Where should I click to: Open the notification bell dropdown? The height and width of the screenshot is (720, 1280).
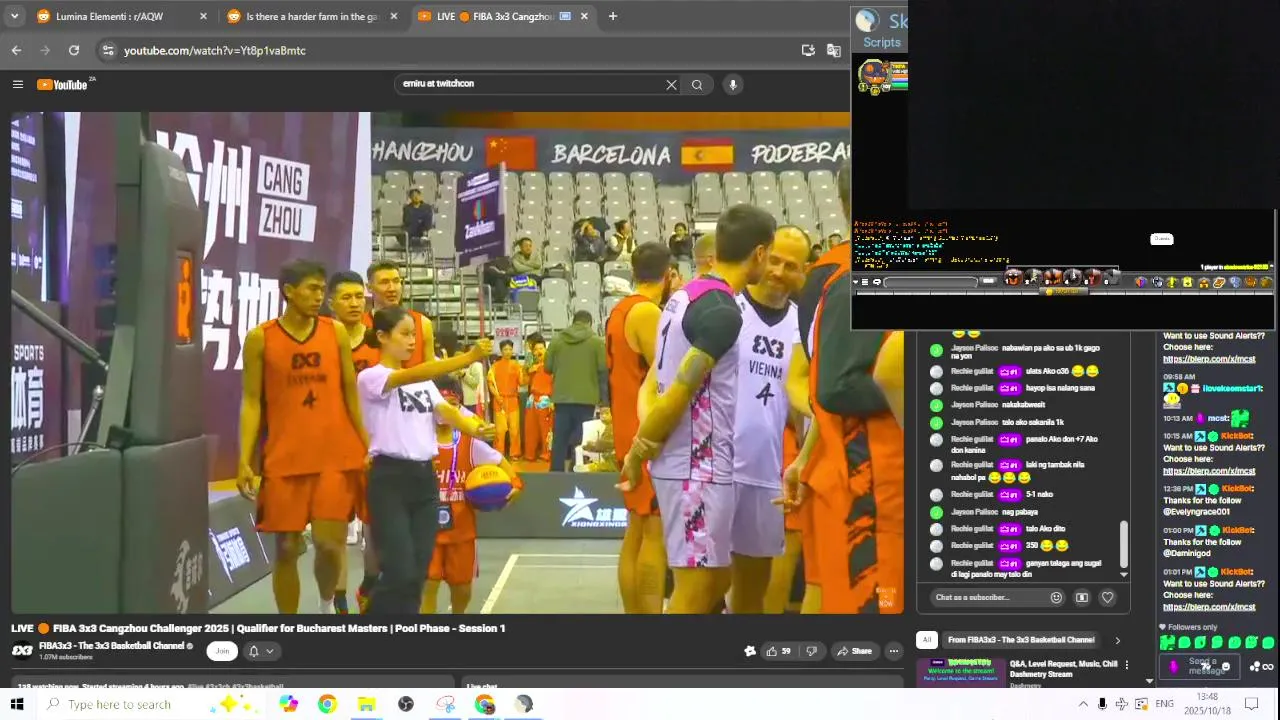tap(260, 651)
